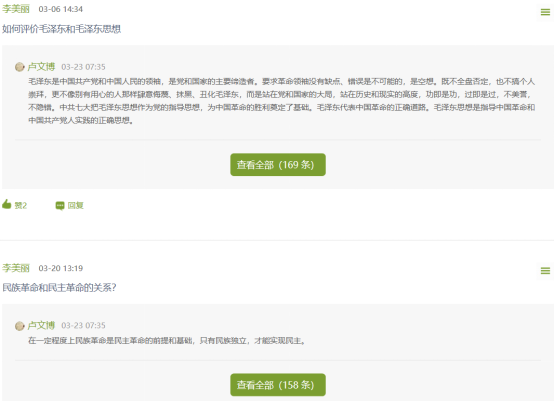The width and height of the screenshot is (554, 401).
Task: View all 169 replies
Action: [x=278, y=165]
